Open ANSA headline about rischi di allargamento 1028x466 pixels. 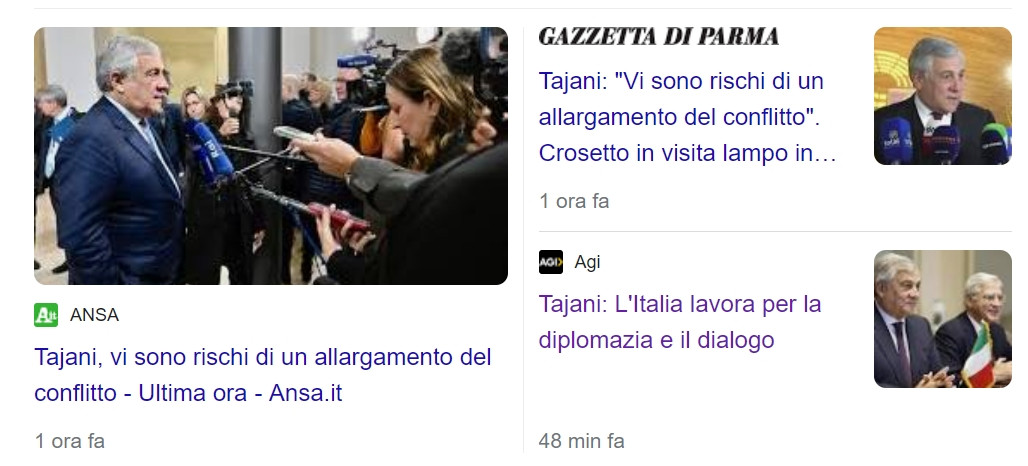[x=263, y=375]
